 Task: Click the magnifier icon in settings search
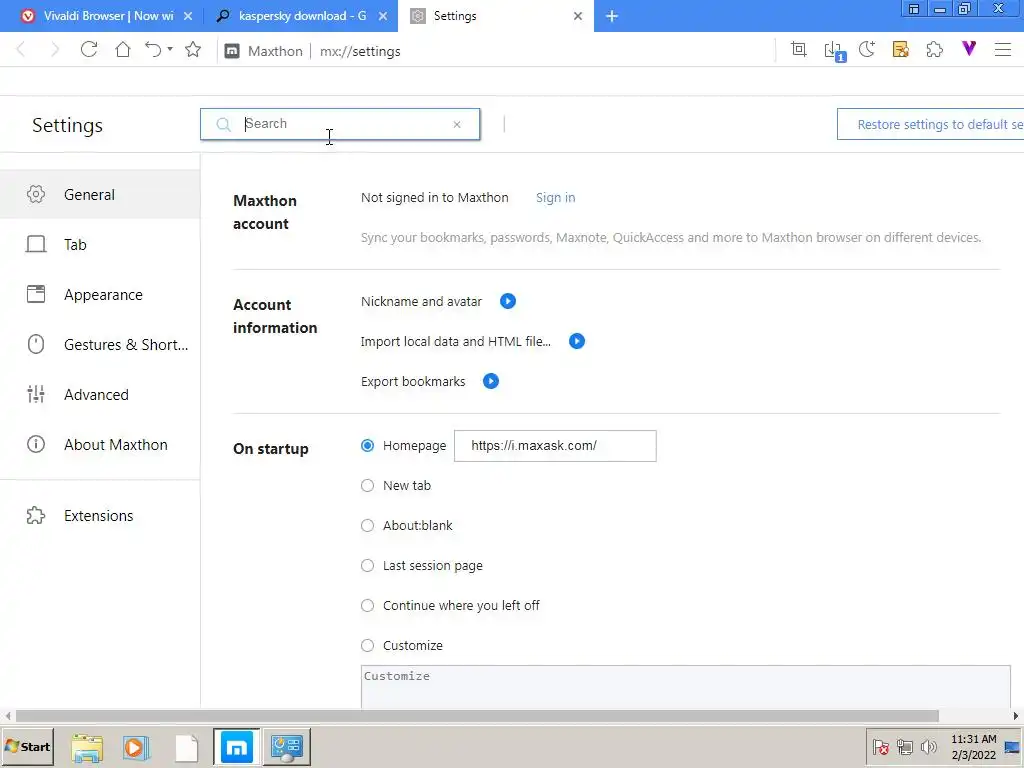click(x=223, y=124)
